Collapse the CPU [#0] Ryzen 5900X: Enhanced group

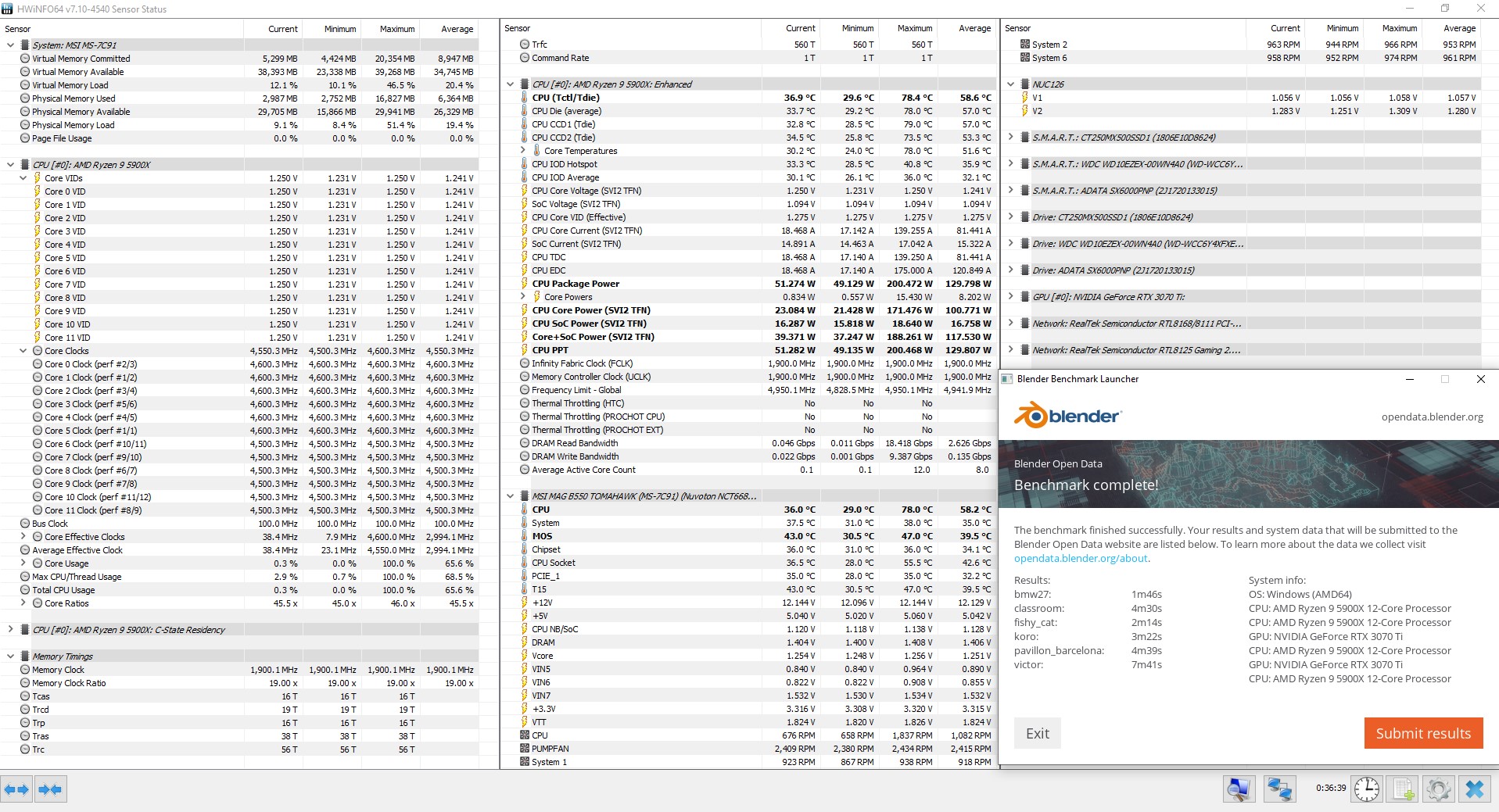tap(510, 84)
